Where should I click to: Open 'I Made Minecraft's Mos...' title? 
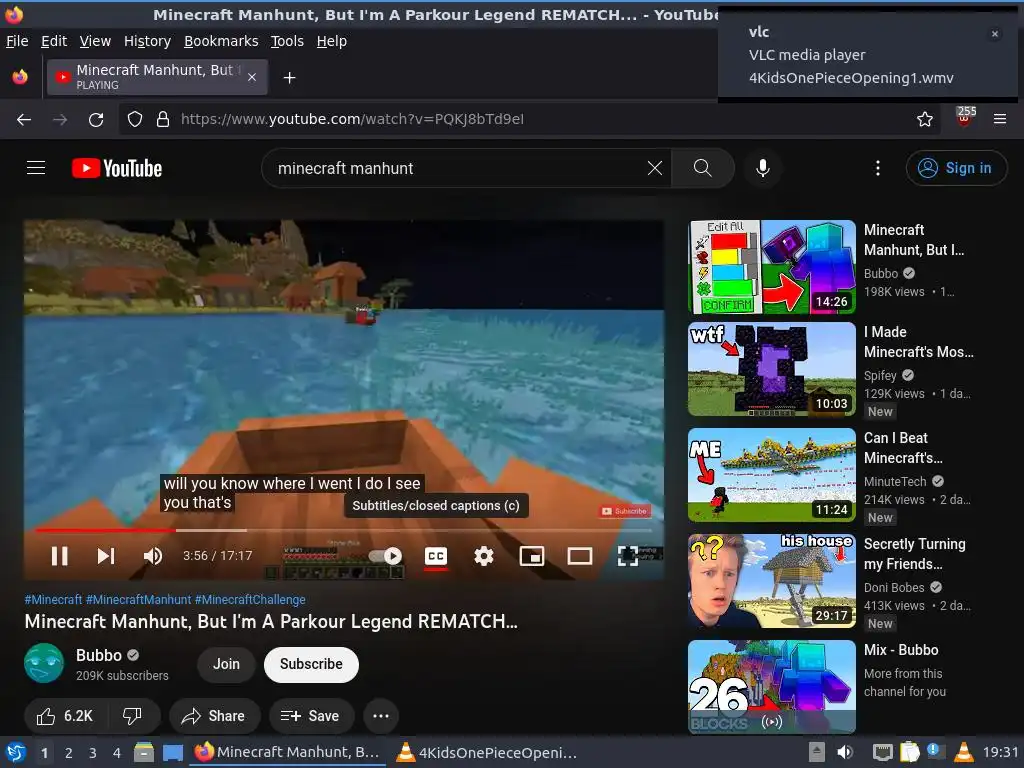919,342
